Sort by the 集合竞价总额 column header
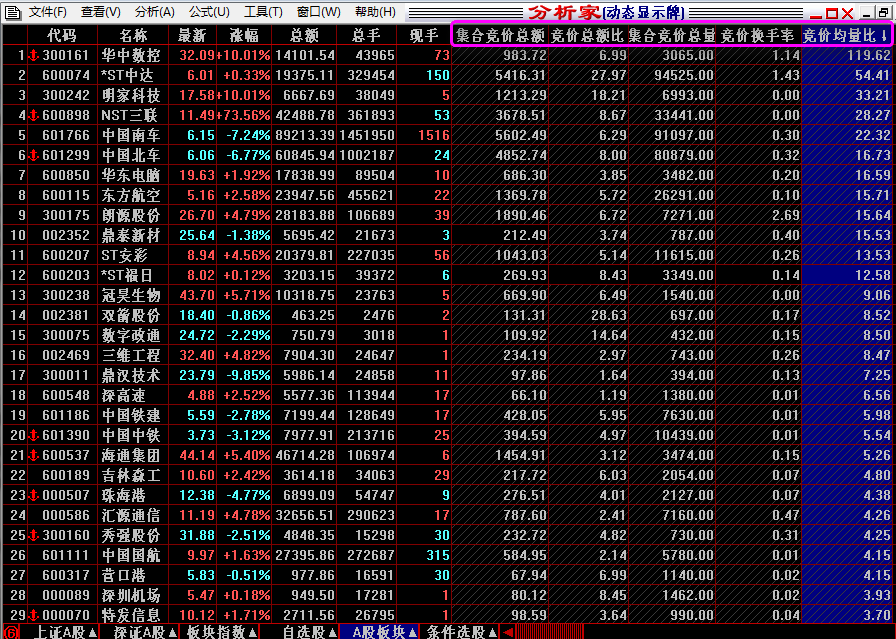 point(501,35)
